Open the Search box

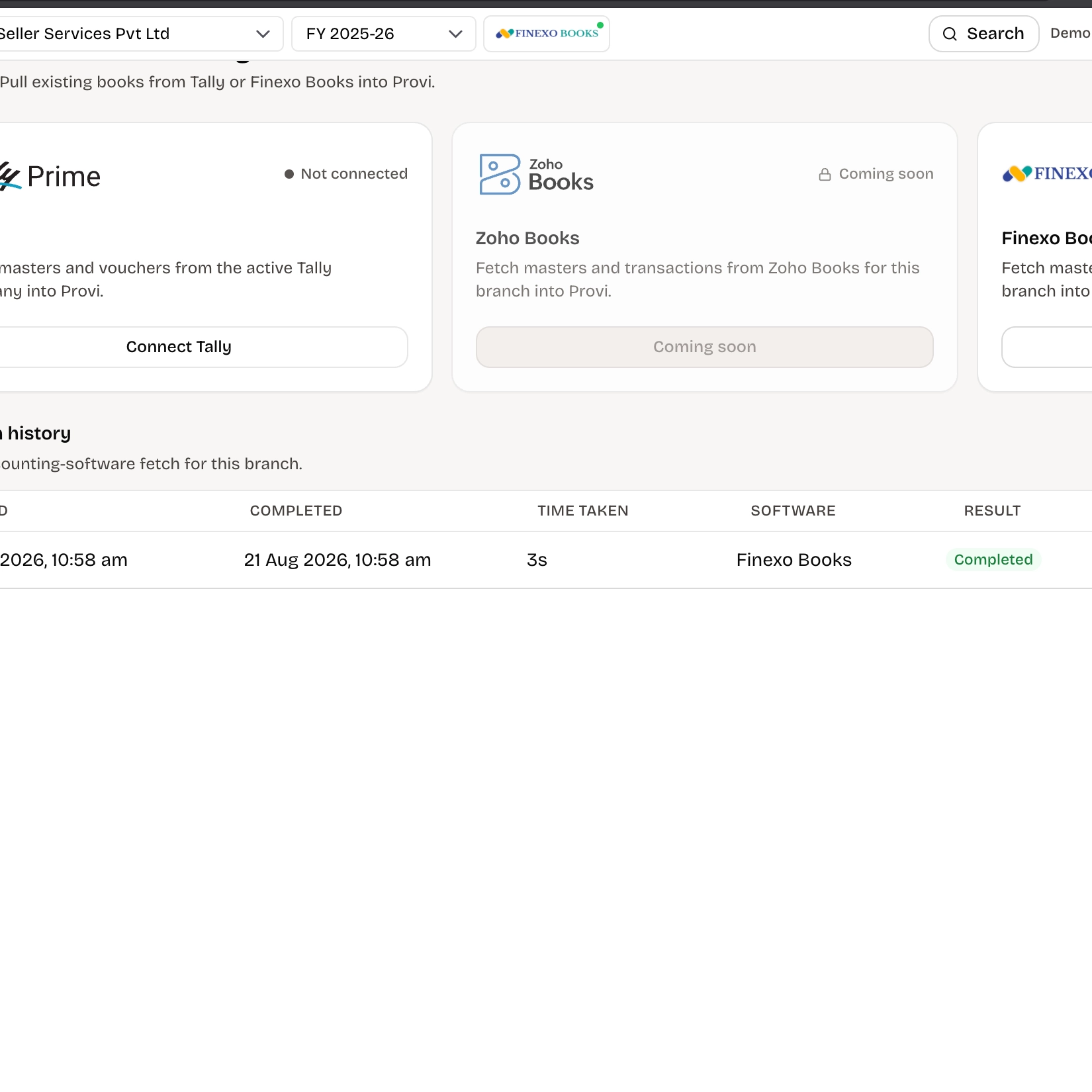coord(984,34)
